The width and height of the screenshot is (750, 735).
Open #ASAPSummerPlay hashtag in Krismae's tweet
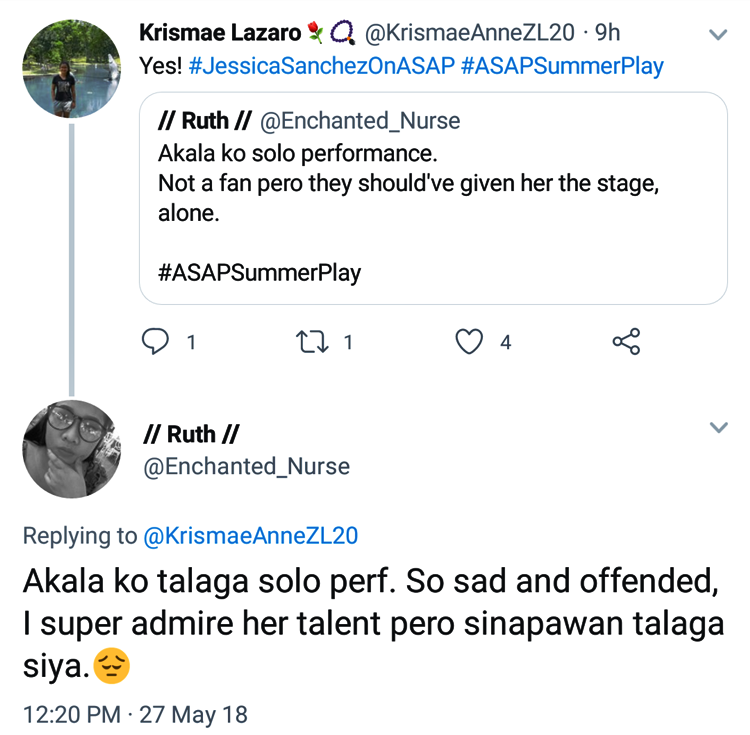pos(563,66)
